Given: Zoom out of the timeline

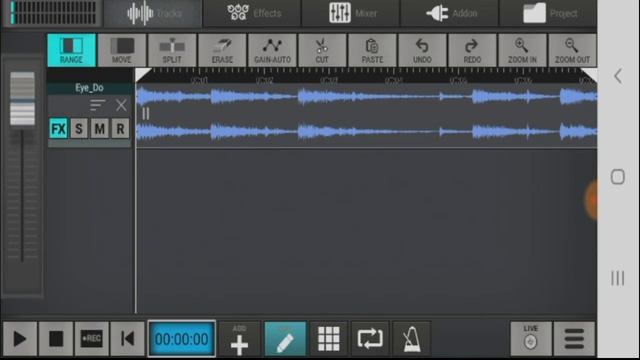Looking at the screenshot, I should (x=572, y=50).
